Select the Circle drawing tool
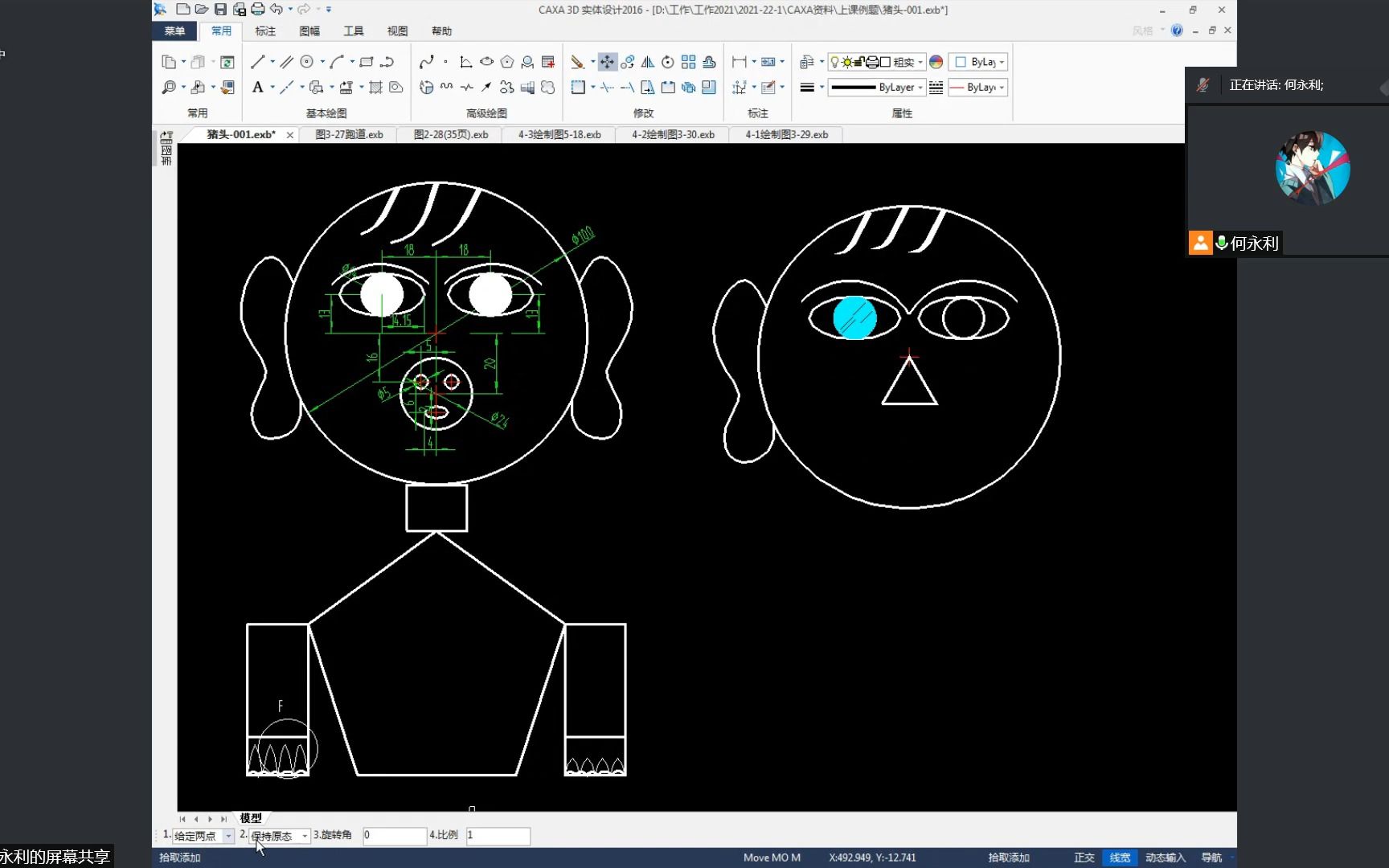The width and height of the screenshot is (1389, 868). [x=307, y=62]
